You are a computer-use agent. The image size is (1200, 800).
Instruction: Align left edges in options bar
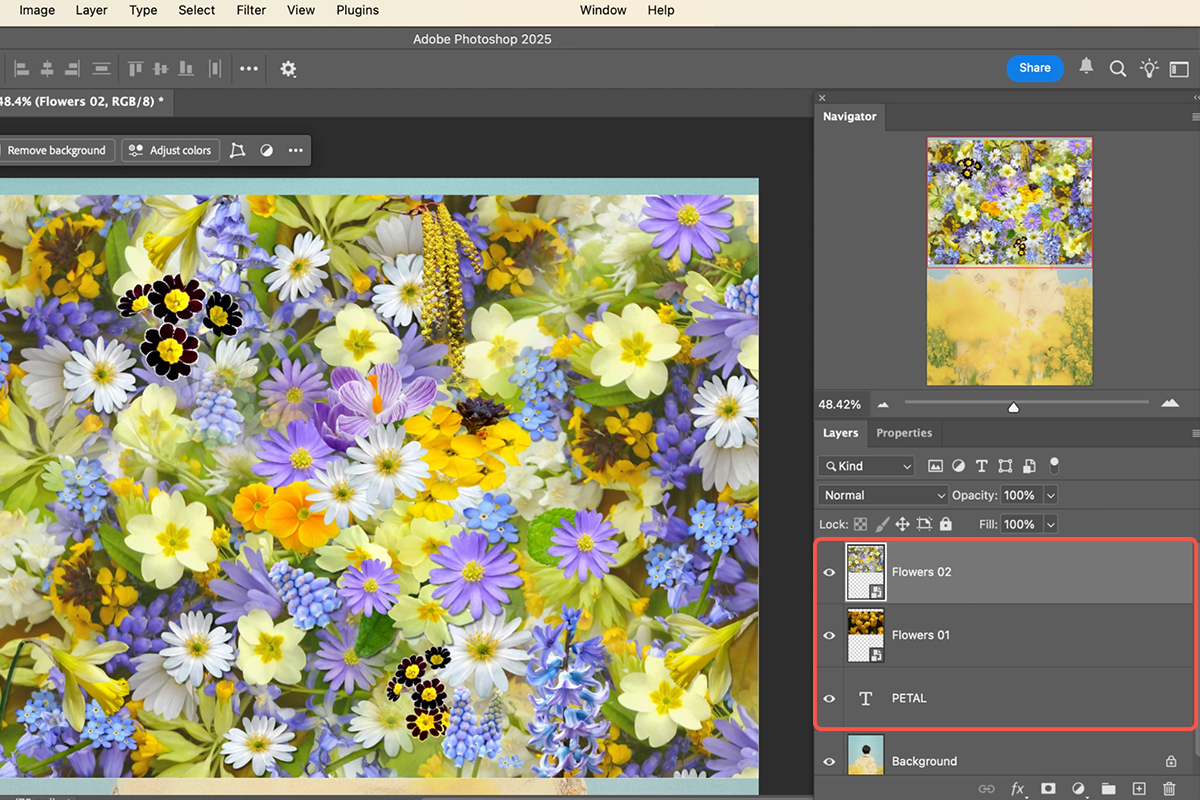coord(21,69)
